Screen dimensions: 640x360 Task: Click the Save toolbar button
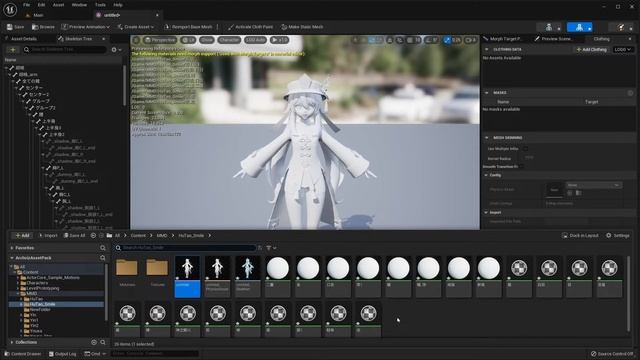click(16, 27)
